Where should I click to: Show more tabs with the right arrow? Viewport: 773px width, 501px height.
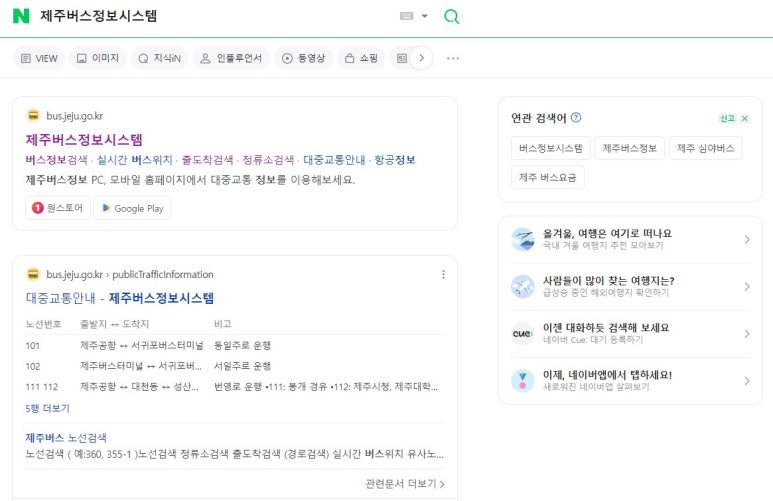coord(422,58)
